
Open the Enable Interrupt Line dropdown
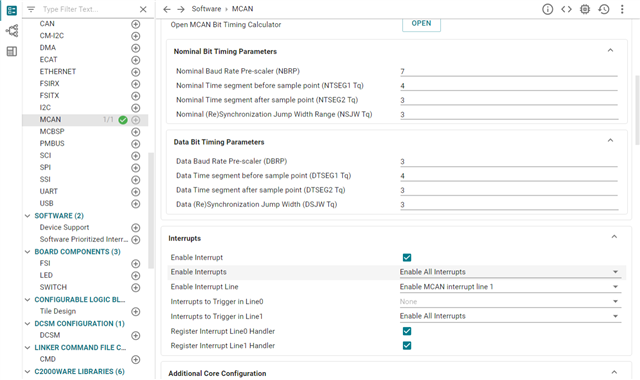point(510,287)
